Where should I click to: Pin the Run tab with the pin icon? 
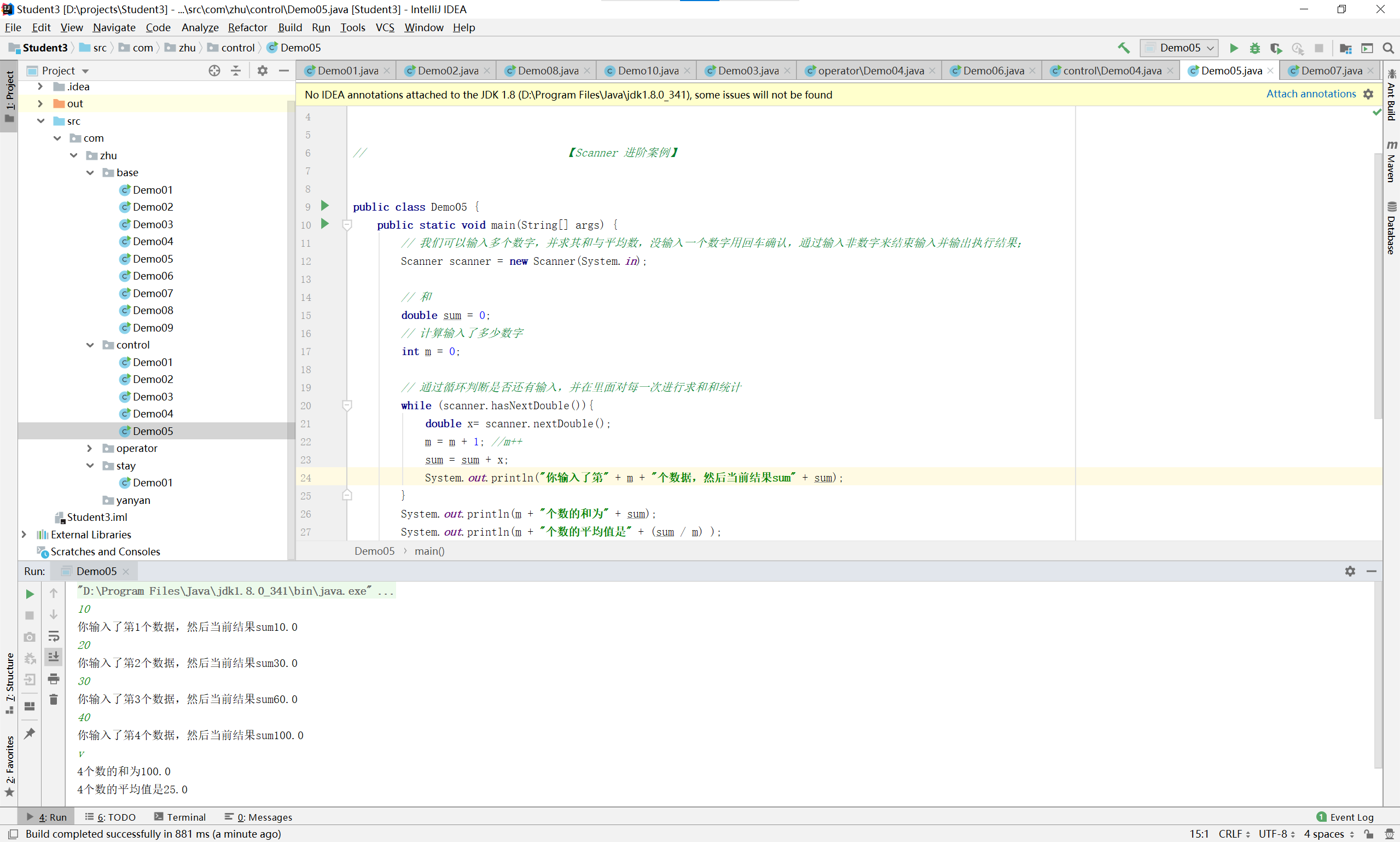30,733
